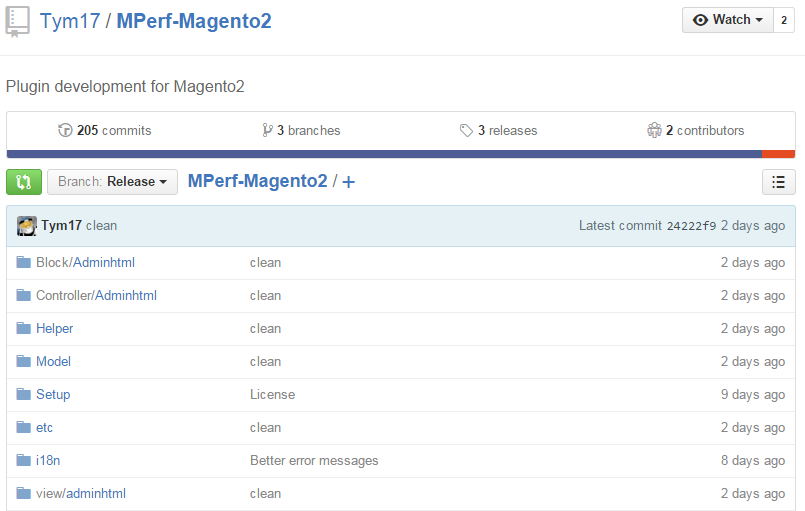Open the view/adminhtml folder
805x511 pixels.
81,494
